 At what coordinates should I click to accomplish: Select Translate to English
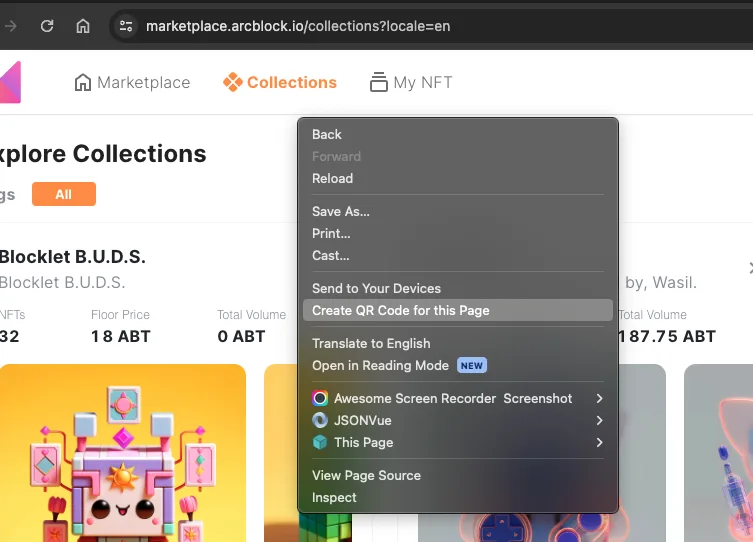click(458, 343)
